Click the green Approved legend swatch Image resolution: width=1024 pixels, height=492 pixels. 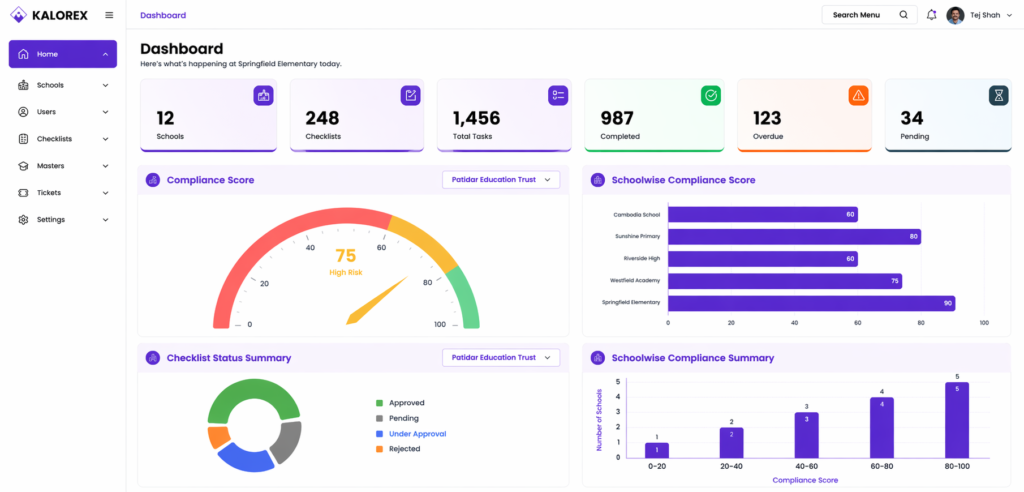tap(379, 403)
